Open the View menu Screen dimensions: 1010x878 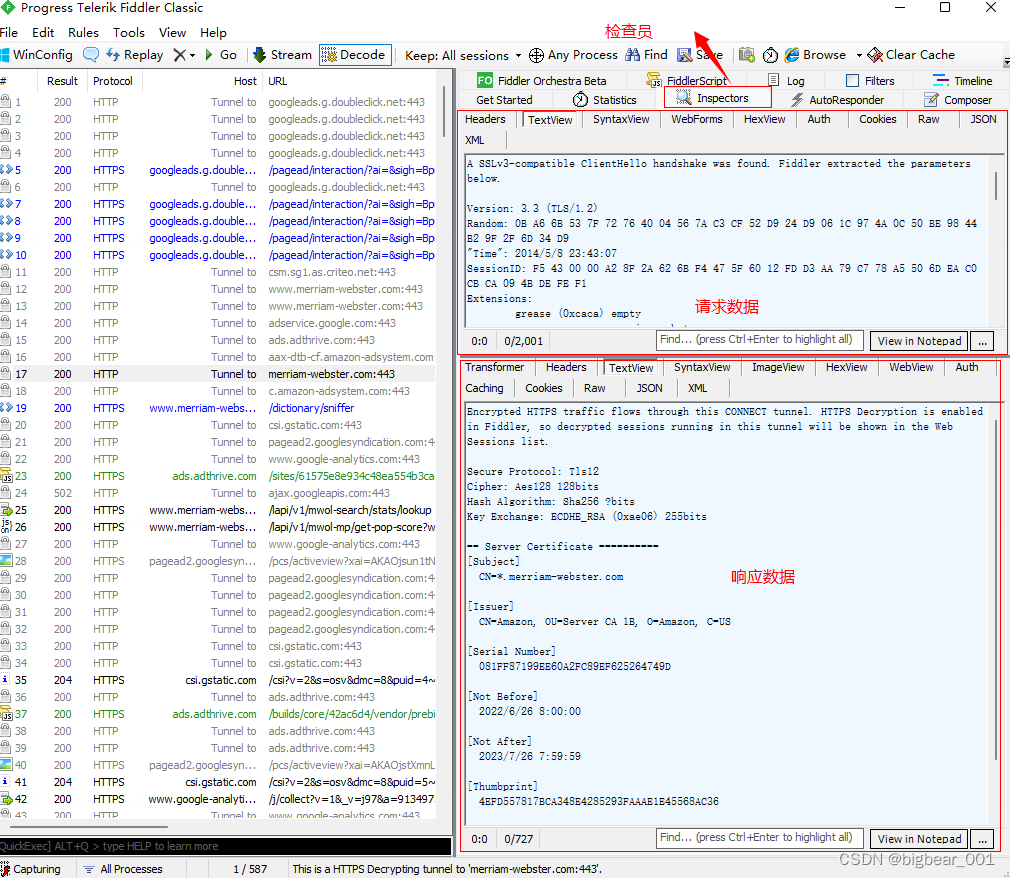[173, 32]
